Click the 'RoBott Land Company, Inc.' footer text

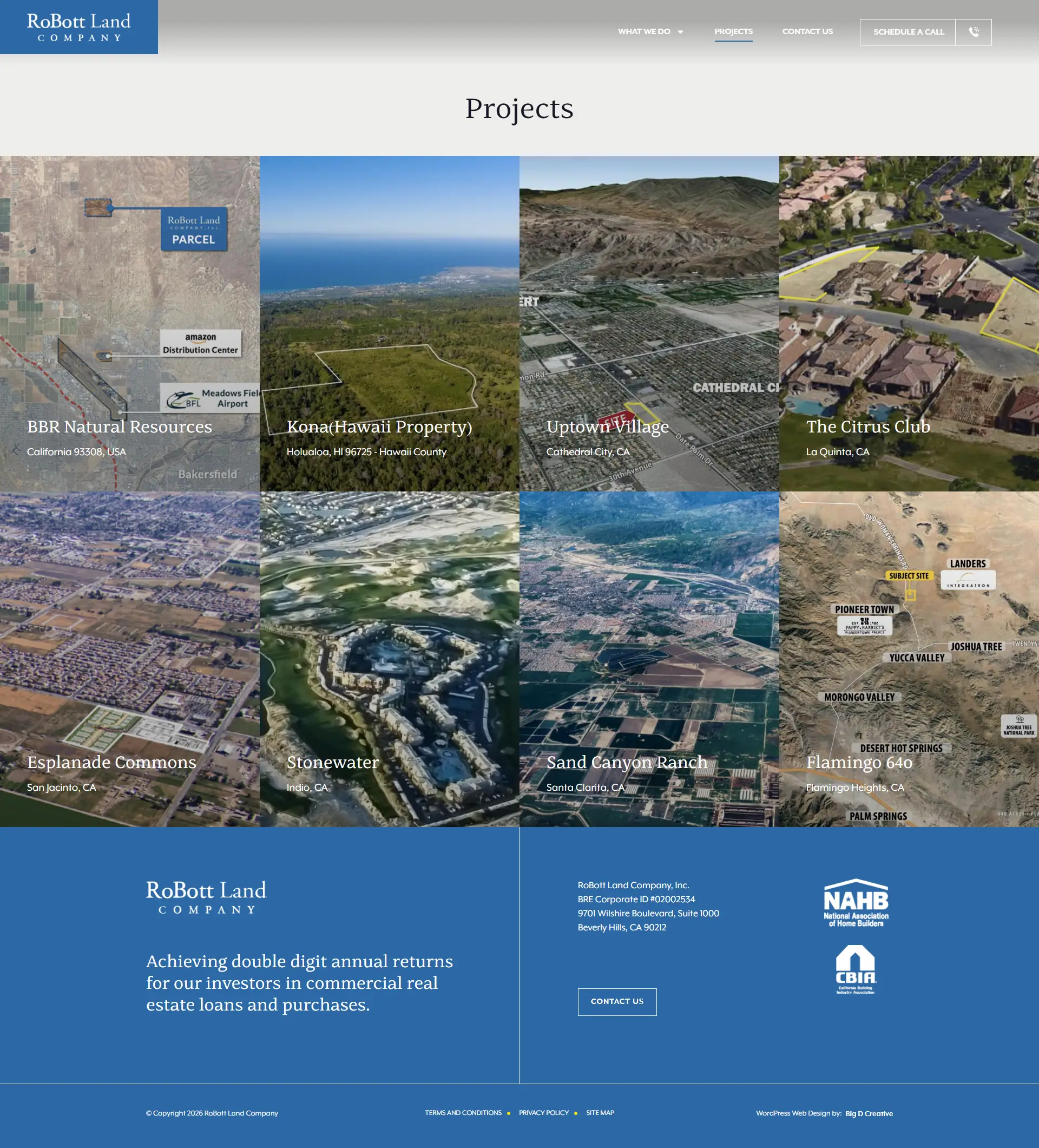[633, 885]
